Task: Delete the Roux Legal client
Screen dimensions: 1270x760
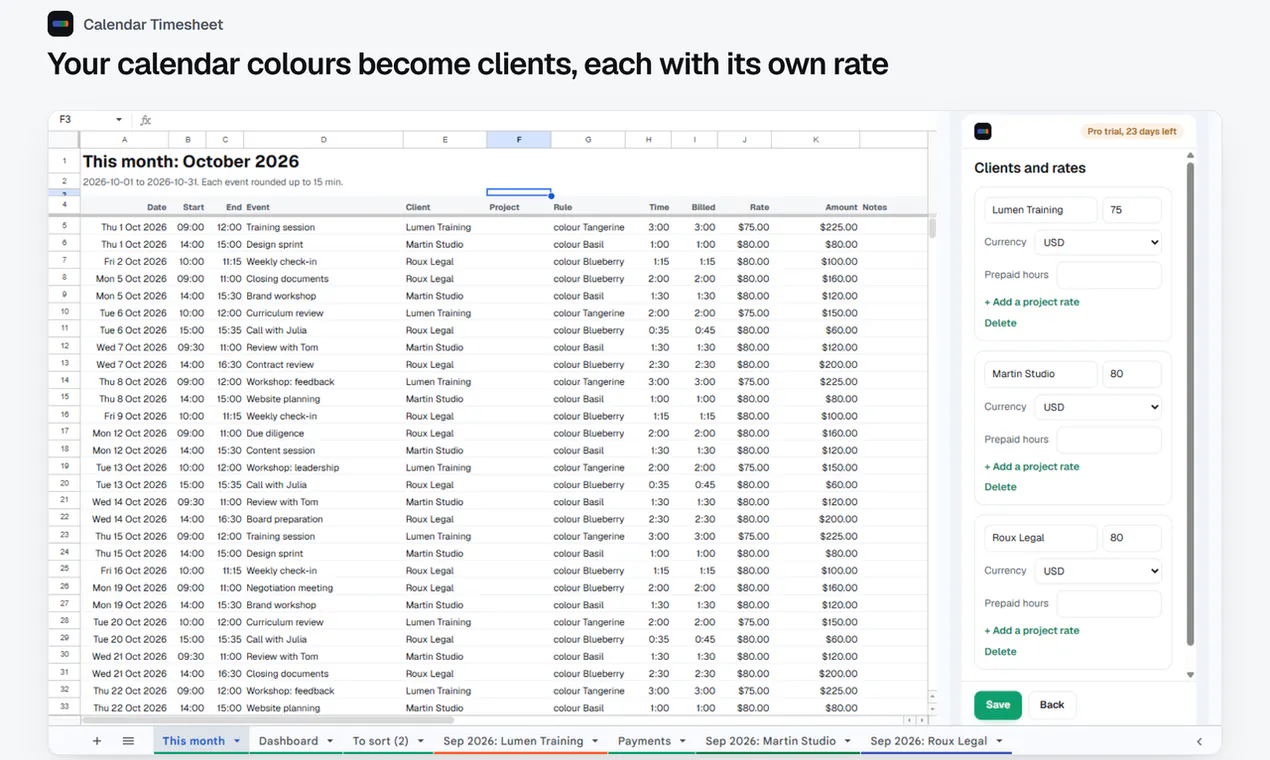Action: click(x=1000, y=652)
